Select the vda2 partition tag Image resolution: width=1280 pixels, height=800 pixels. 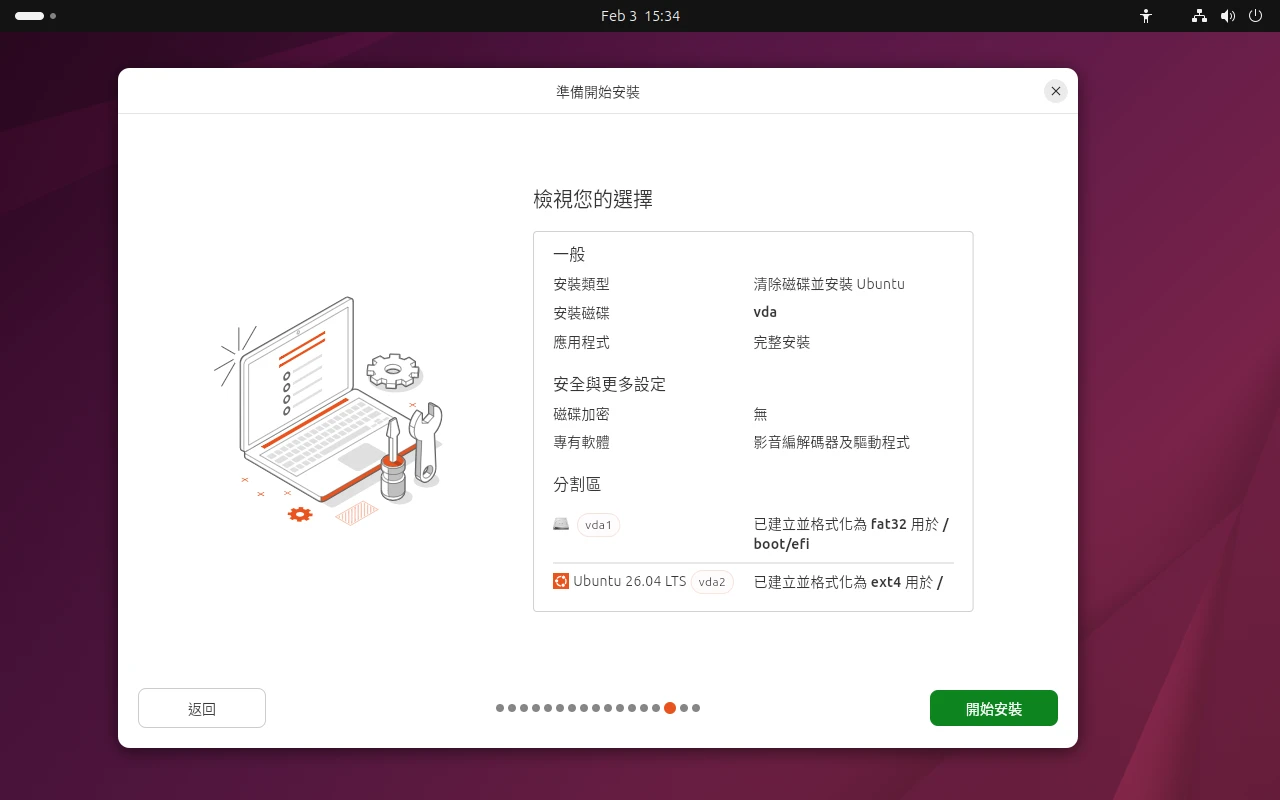click(712, 582)
